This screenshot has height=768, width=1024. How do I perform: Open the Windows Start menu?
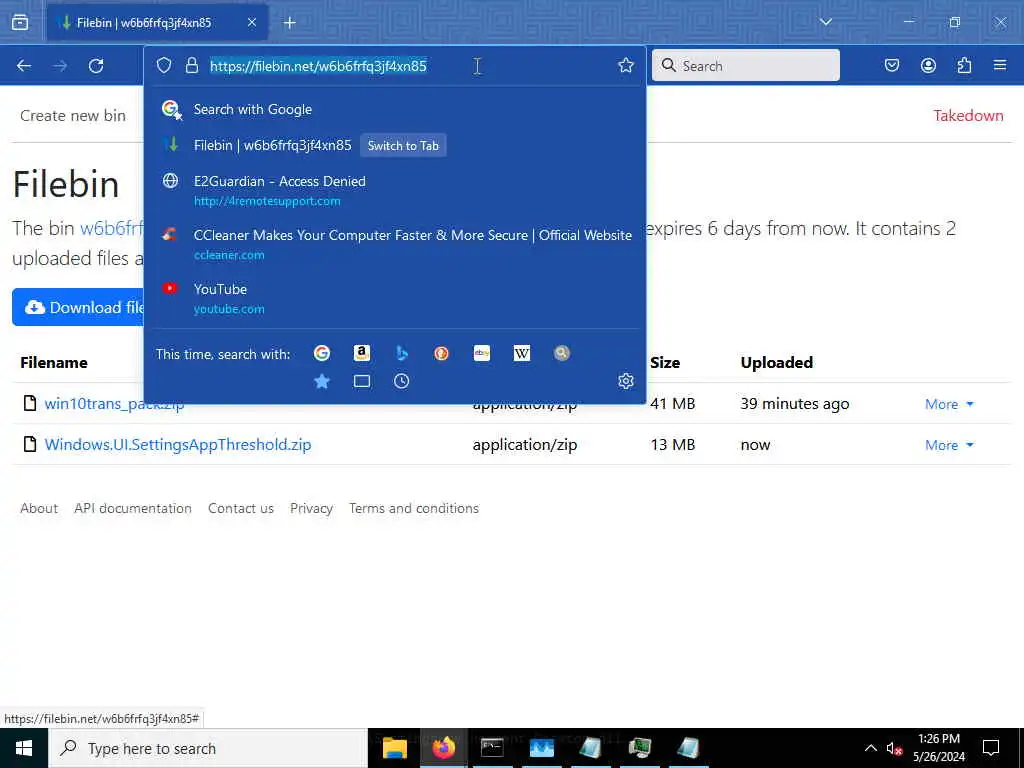(24, 748)
